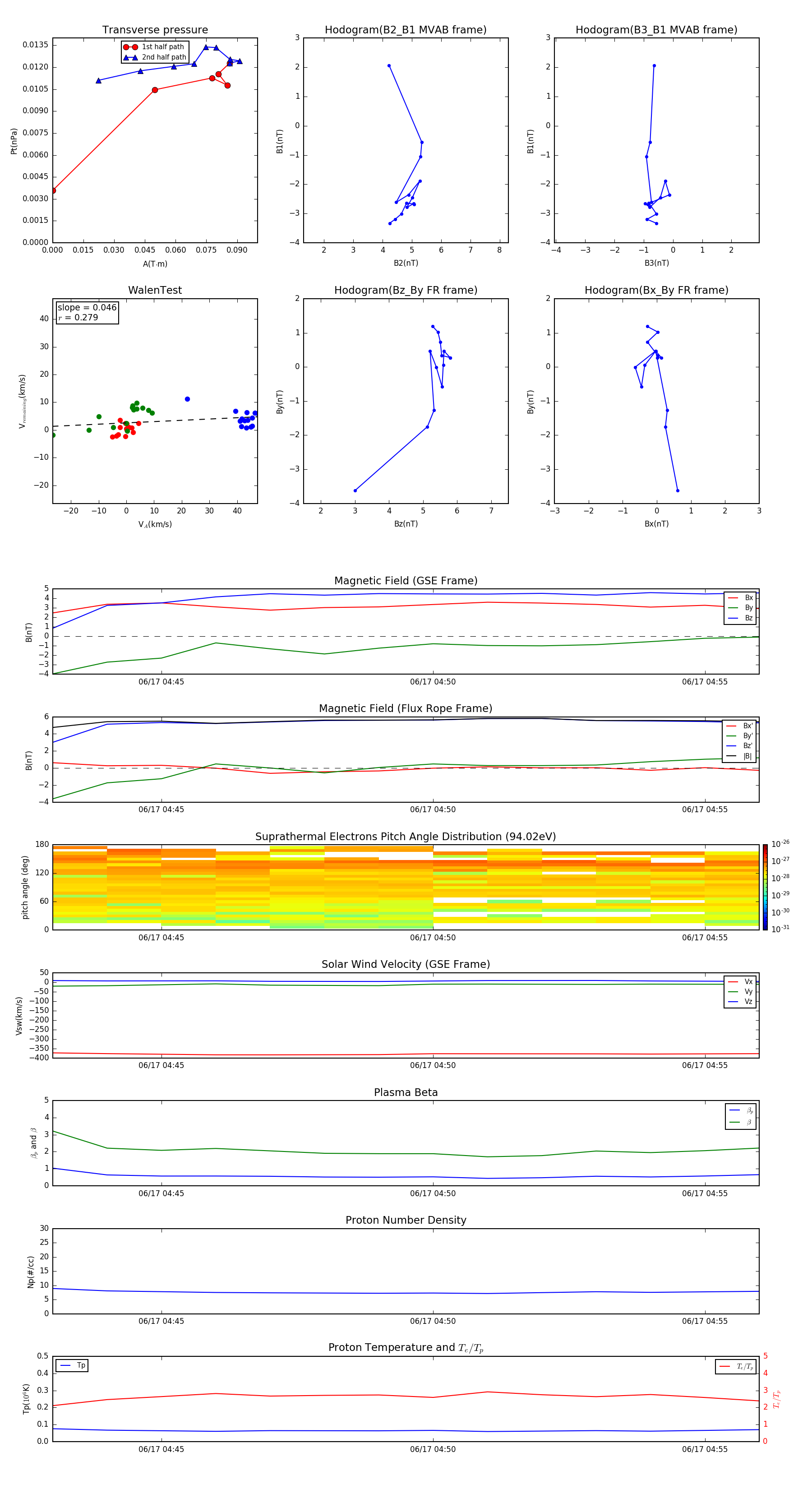812x1489 pixels.
Task: Click 'B2(nT)' axis label
Action: (406, 263)
